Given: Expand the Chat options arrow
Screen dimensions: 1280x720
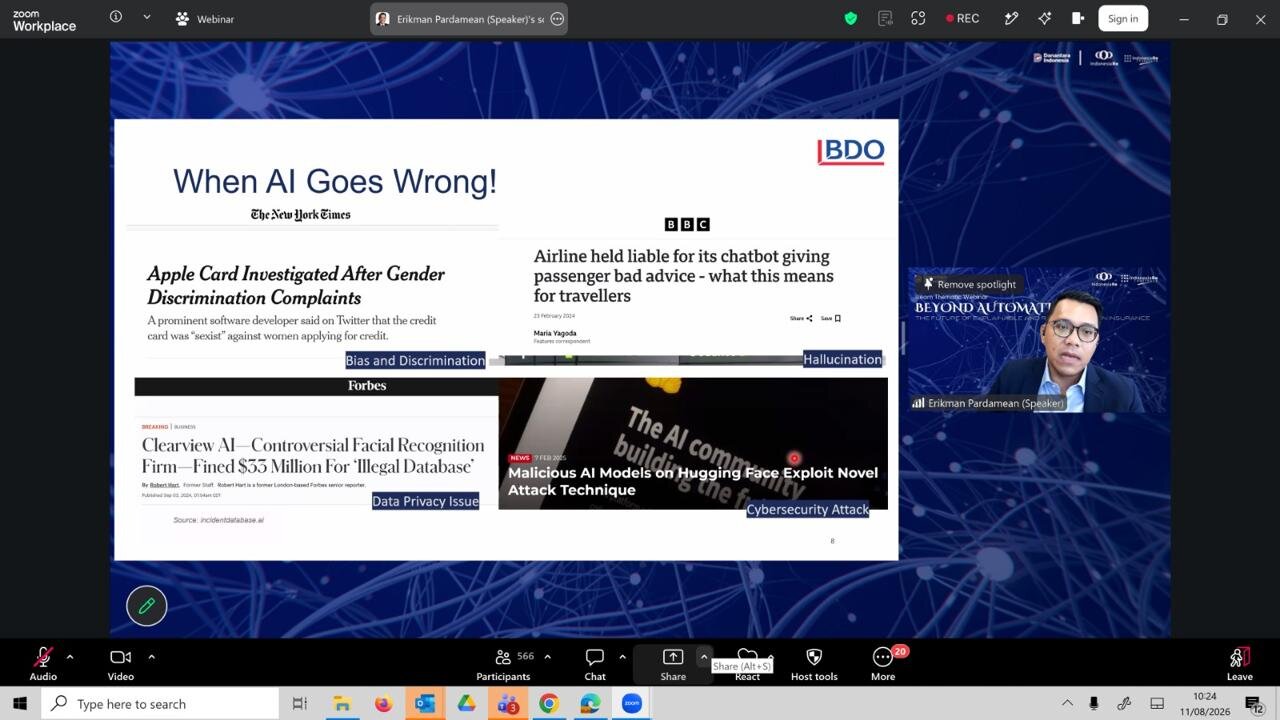Looking at the screenshot, I should point(622,657).
